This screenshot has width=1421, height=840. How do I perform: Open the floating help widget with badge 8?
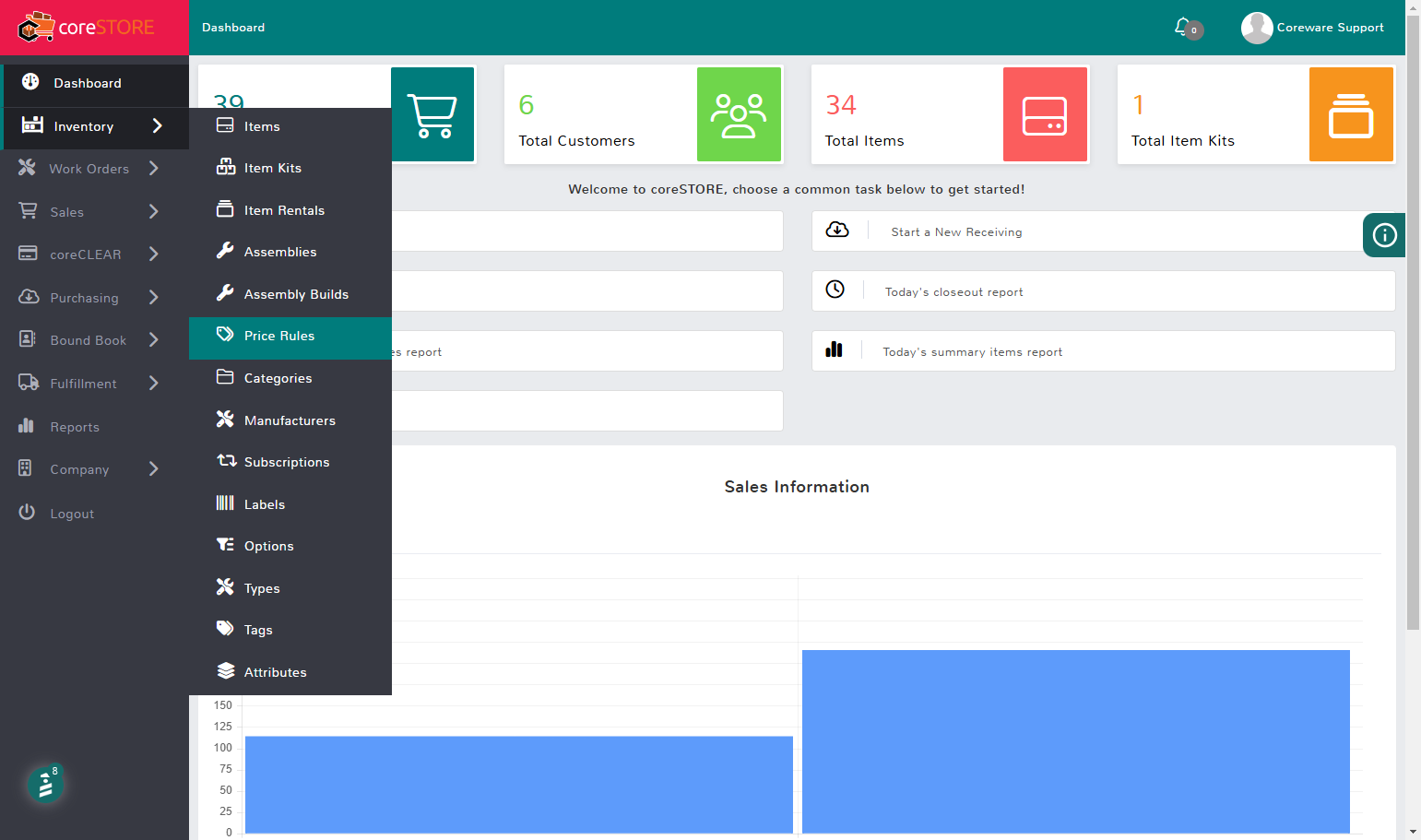(x=45, y=785)
